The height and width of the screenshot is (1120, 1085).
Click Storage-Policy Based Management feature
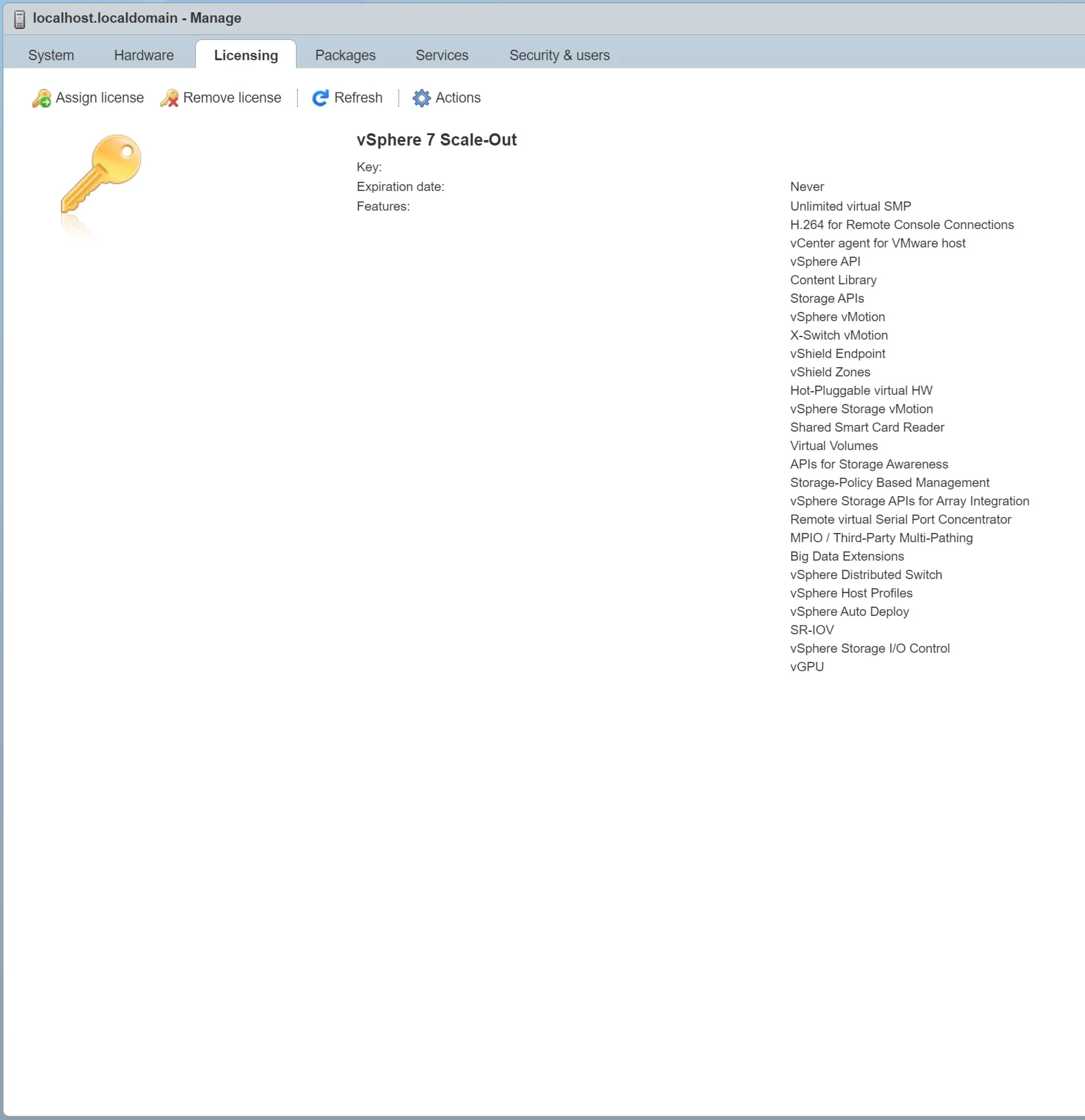click(890, 483)
